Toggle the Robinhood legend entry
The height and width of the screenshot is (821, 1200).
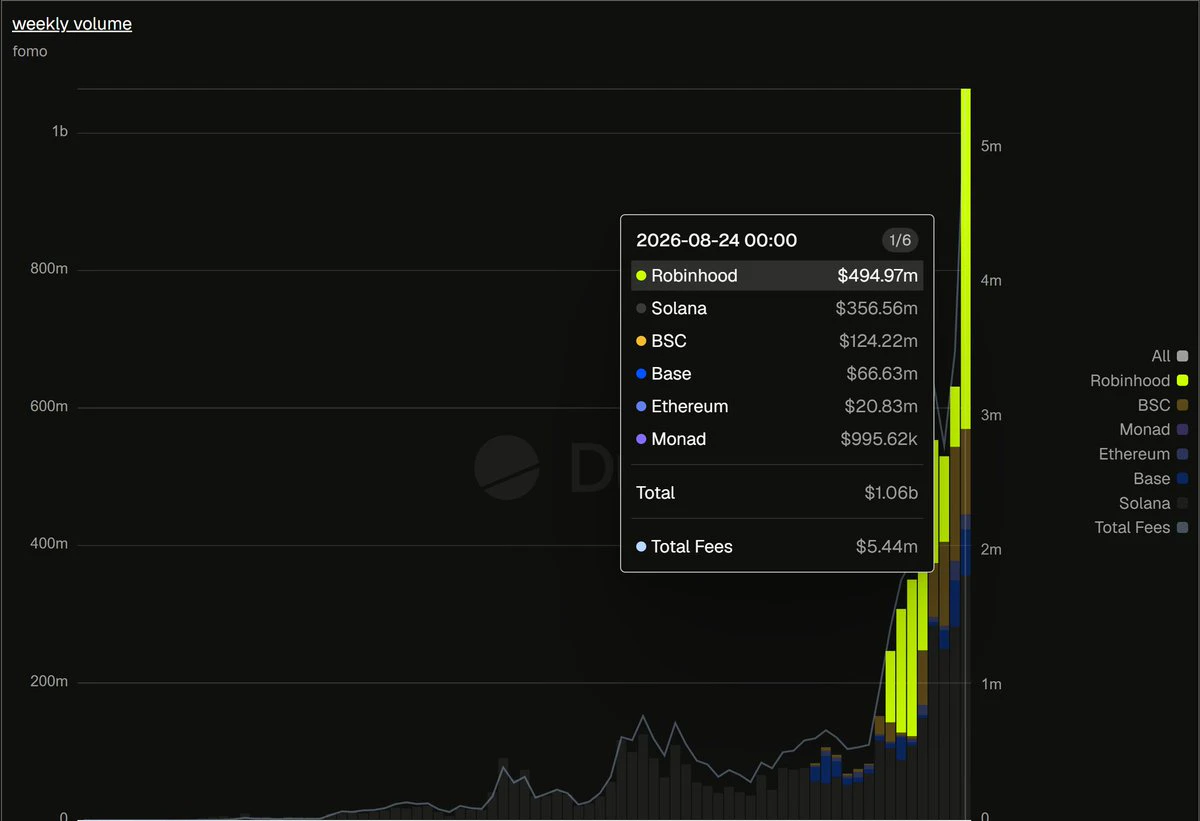(x=1139, y=380)
